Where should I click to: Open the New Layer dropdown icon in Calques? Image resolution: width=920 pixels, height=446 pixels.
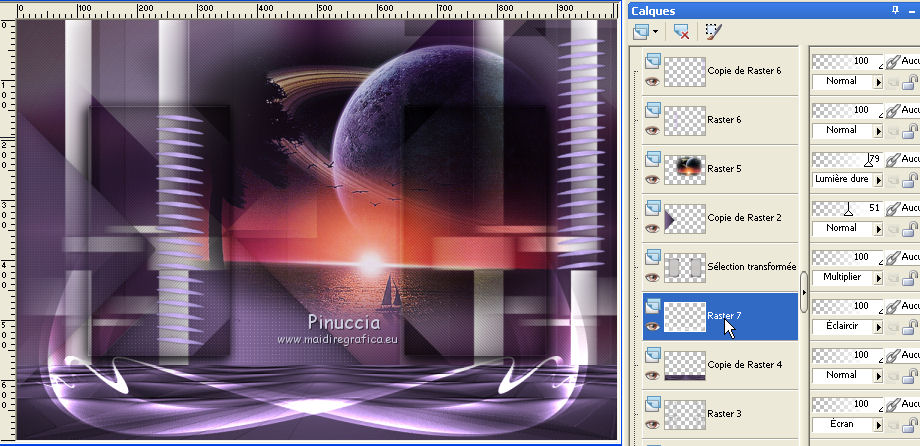(645, 31)
